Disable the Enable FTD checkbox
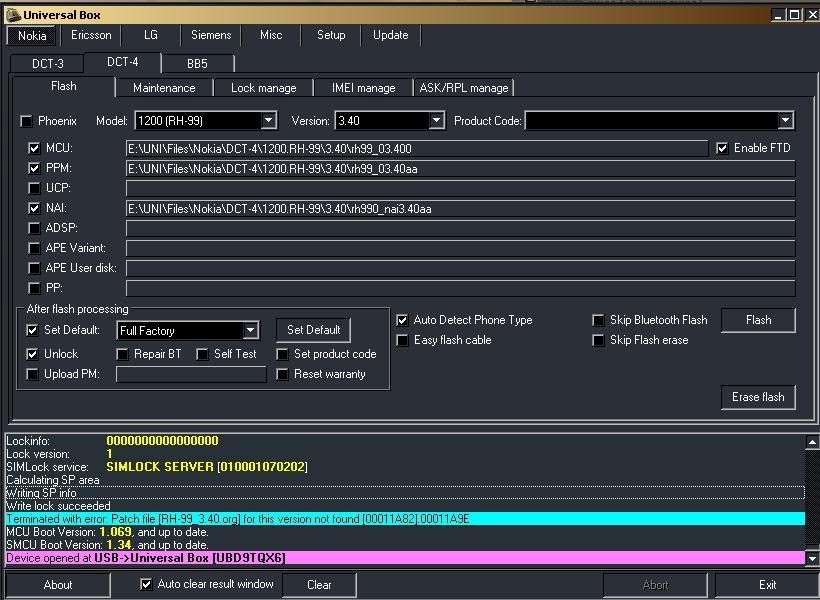 point(722,149)
